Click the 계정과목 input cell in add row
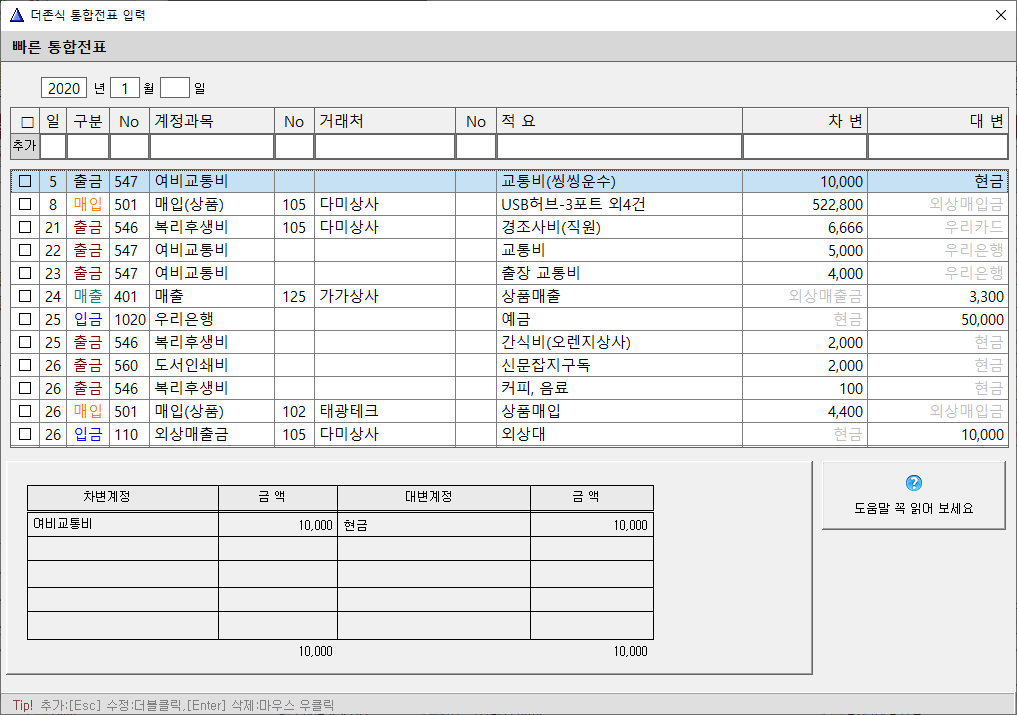The width and height of the screenshot is (1017, 715). (211, 146)
